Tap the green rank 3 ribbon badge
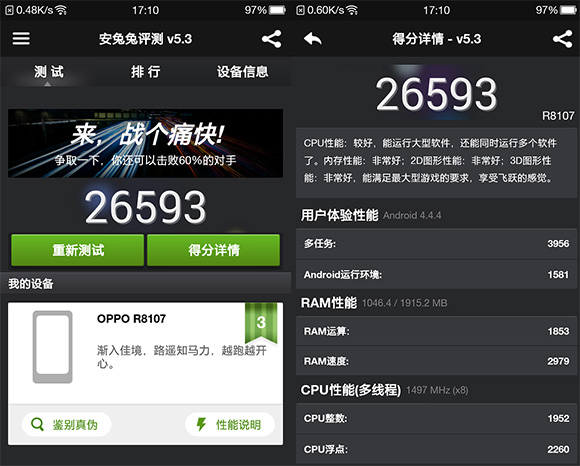 (x=261, y=323)
